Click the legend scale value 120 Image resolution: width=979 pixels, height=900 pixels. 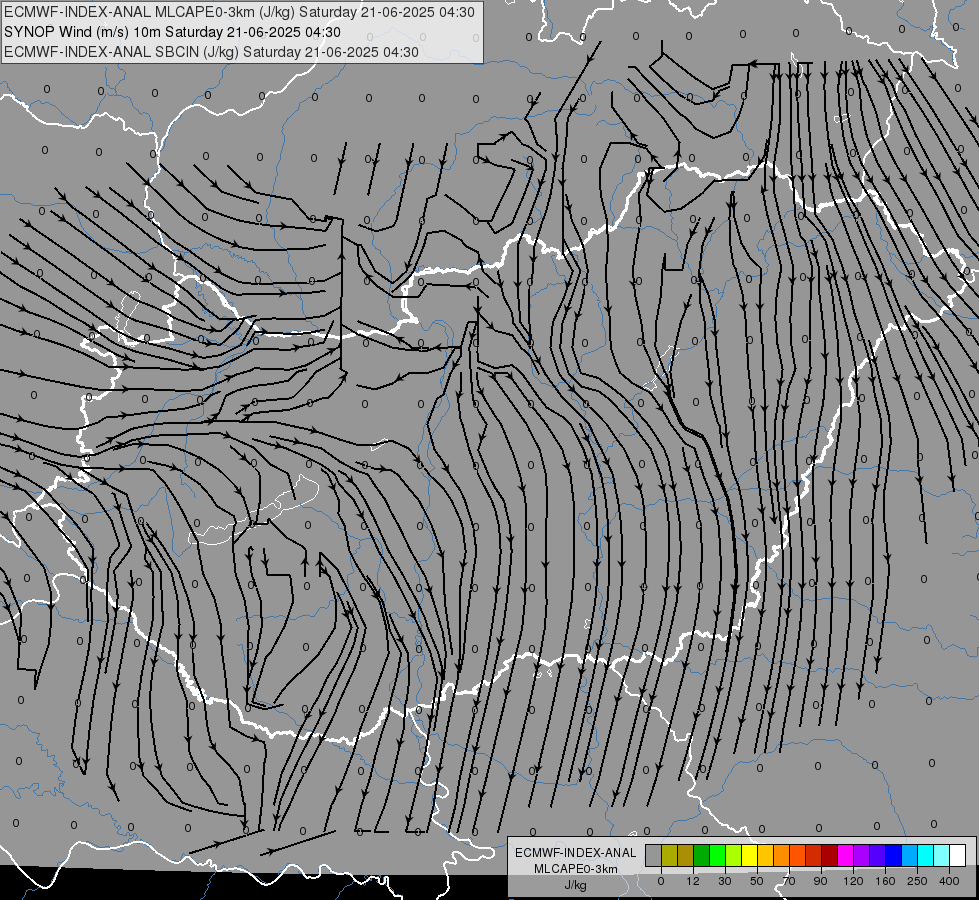point(853,881)
